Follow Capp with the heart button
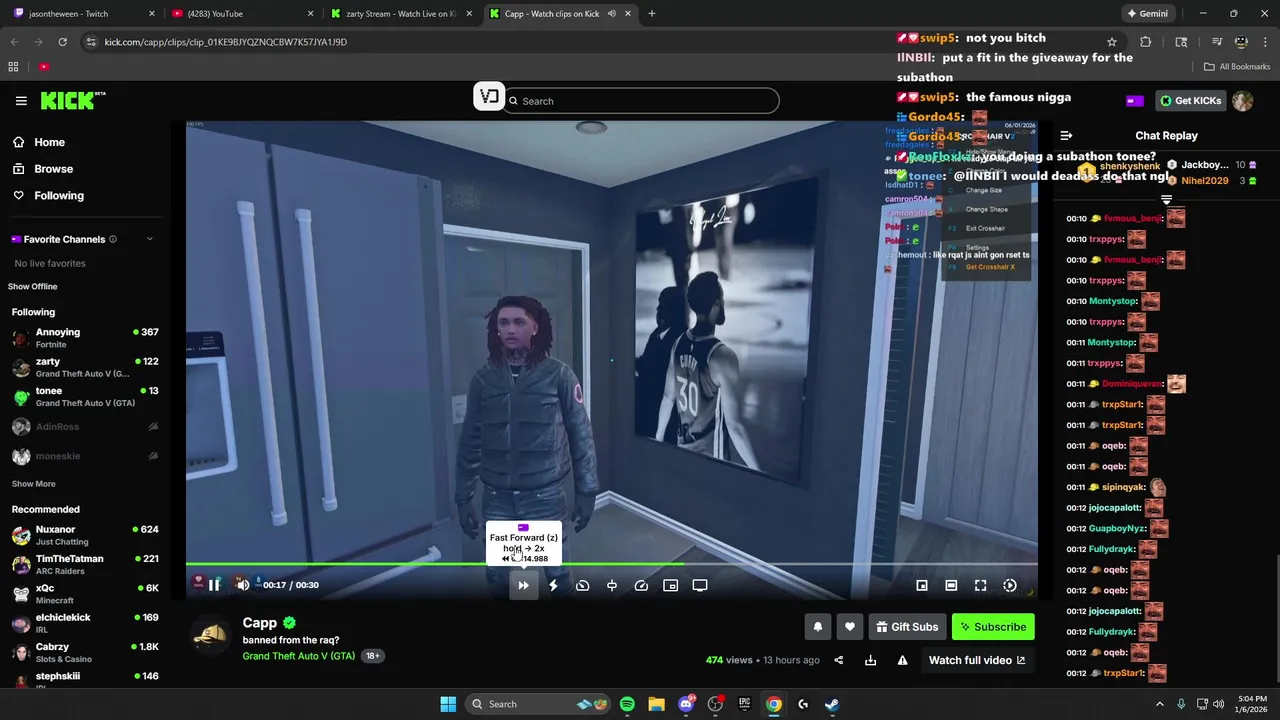Viewport: 1280px width, 720px height. (x=850, y=627)
